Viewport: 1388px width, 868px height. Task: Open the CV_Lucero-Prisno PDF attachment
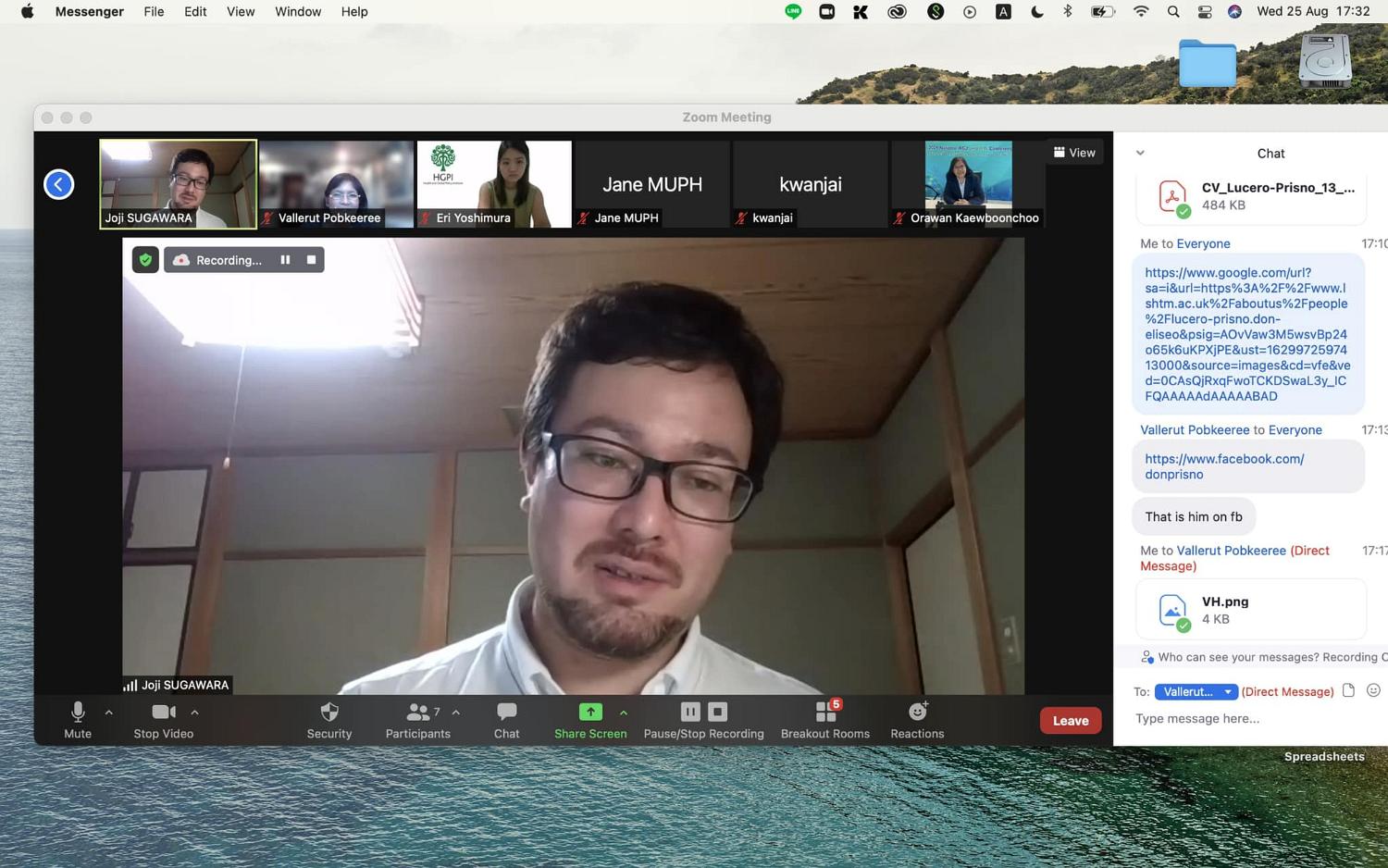[1250, 196]
